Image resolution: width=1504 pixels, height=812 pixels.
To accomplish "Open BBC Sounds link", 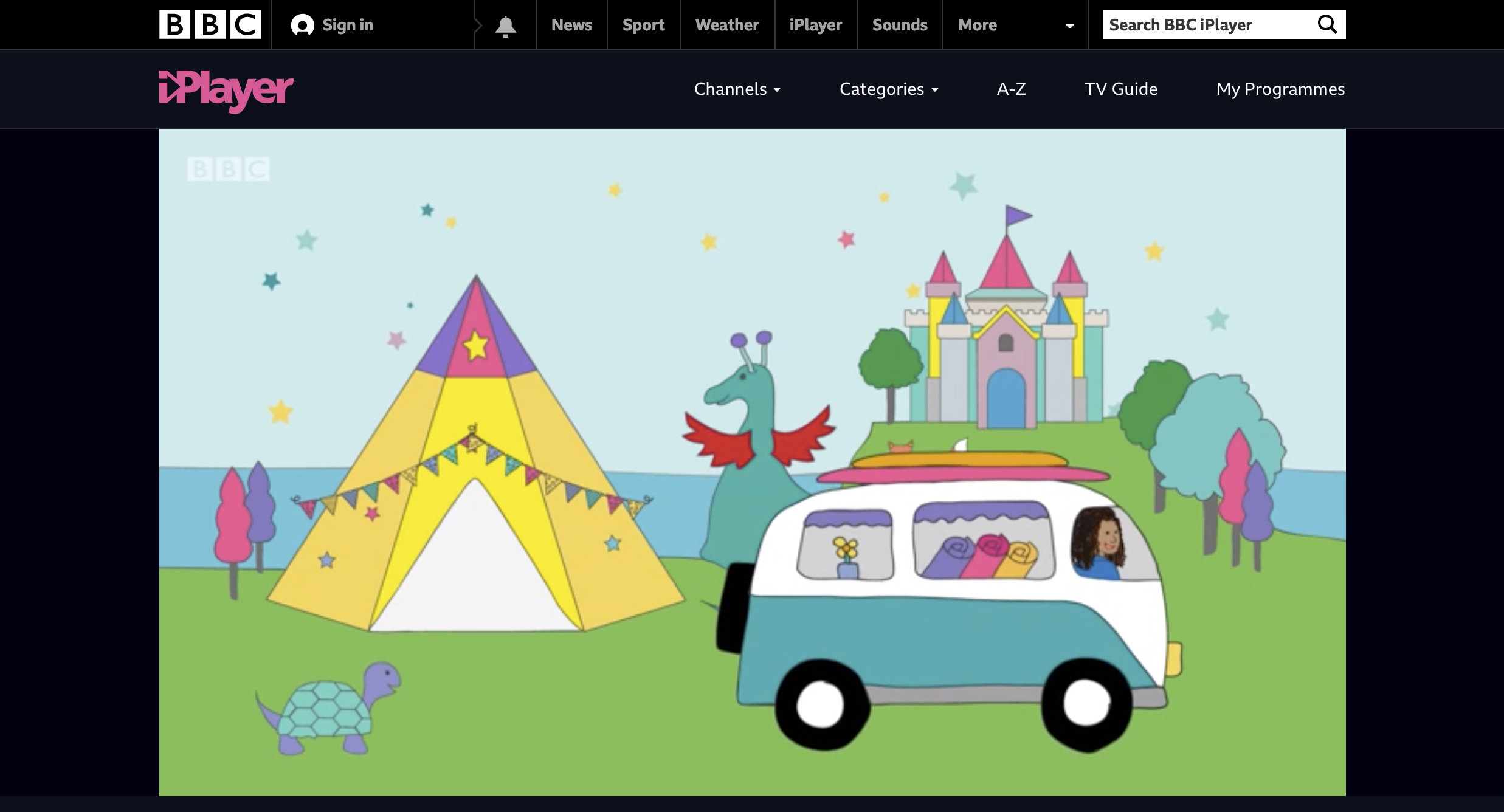I will click(900, 25).
